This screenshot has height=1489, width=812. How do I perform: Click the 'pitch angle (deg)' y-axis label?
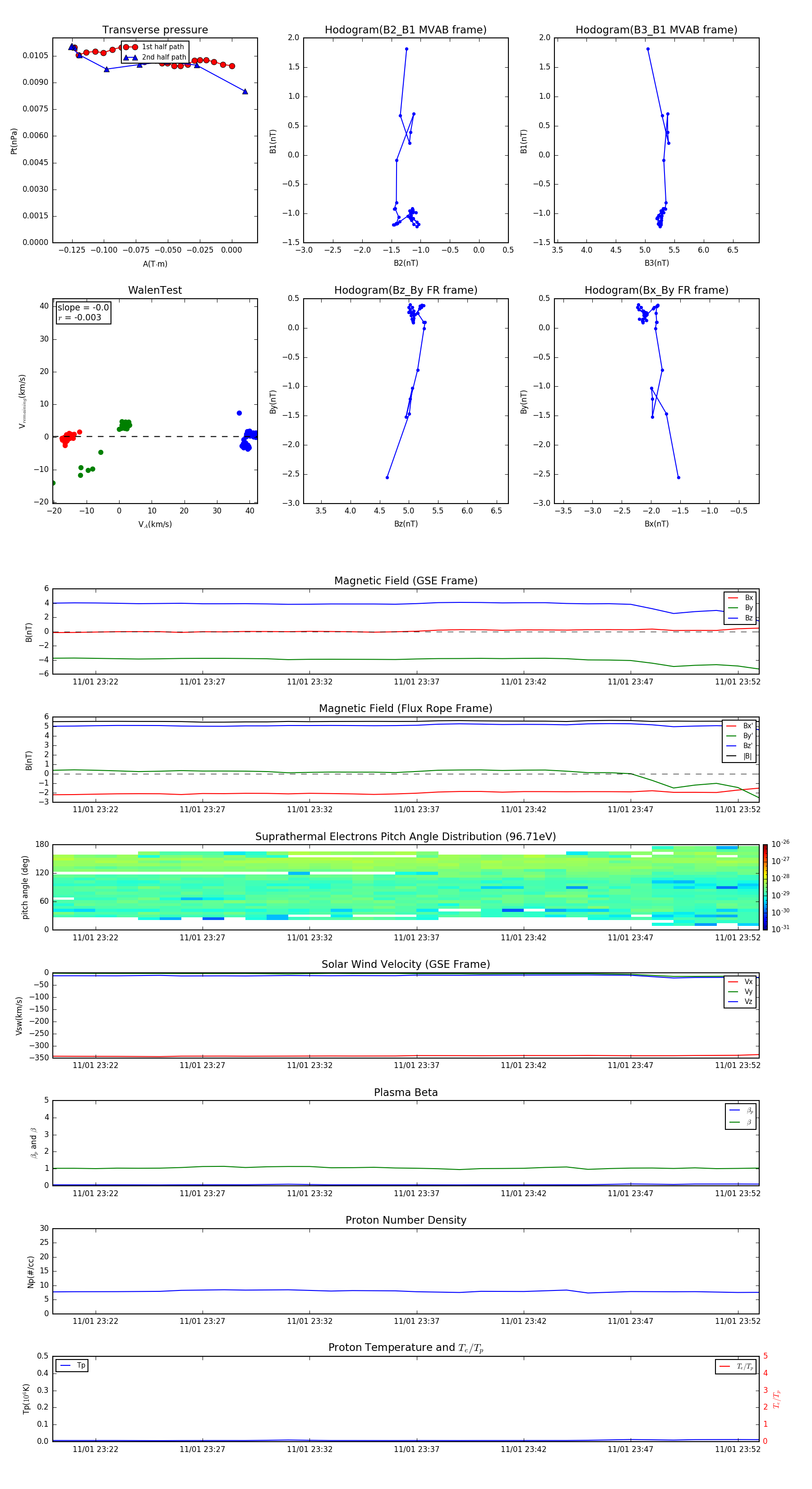click(x=25, y=887)
